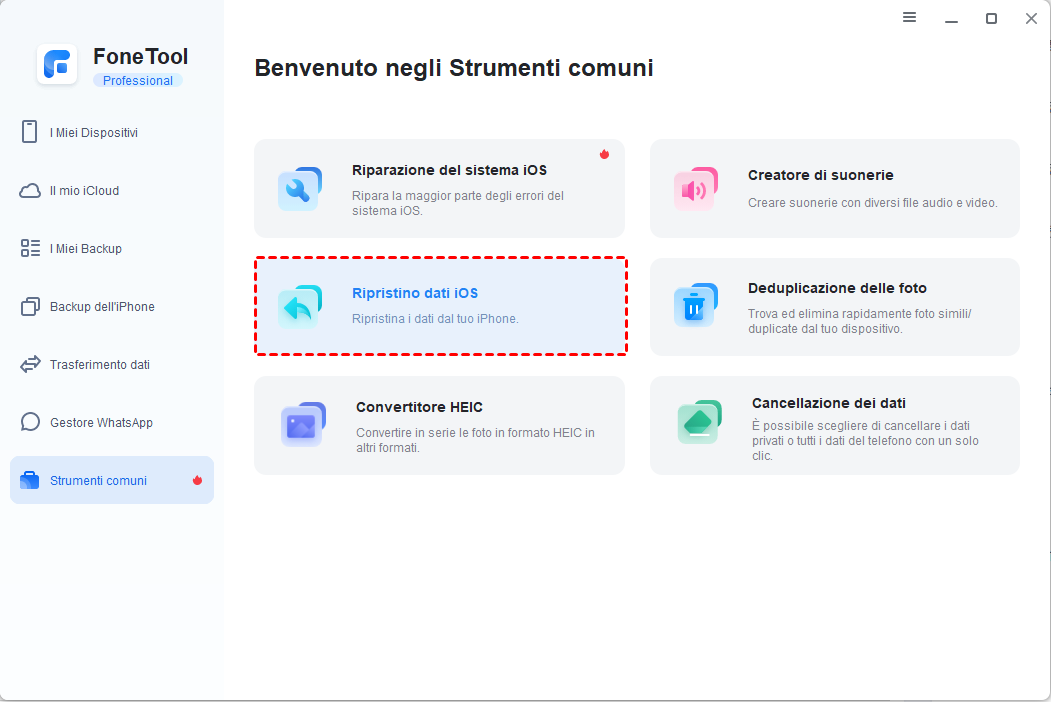The height and width of the screenshot is (702, 1051).
Task: Click the trash icon for Deduplicazione delle foto
Action: pyautogui.click(x=695, y=306)
